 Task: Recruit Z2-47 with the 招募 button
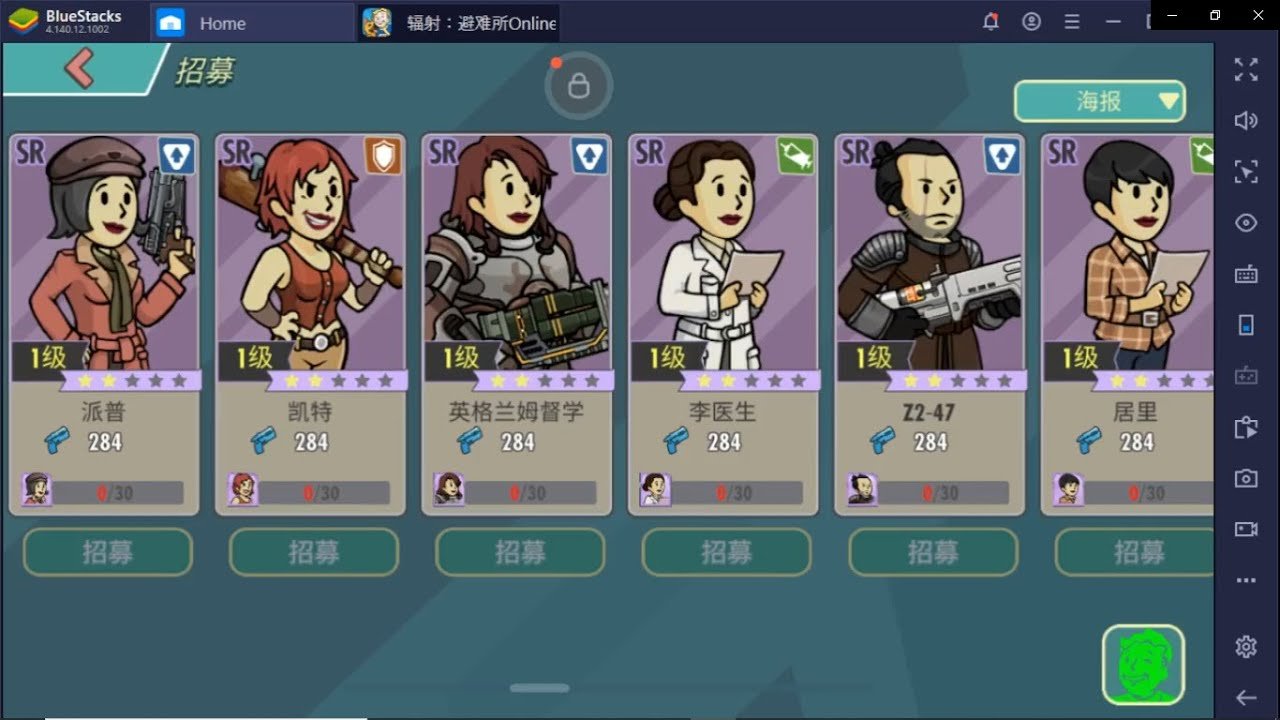click(933, 552)
